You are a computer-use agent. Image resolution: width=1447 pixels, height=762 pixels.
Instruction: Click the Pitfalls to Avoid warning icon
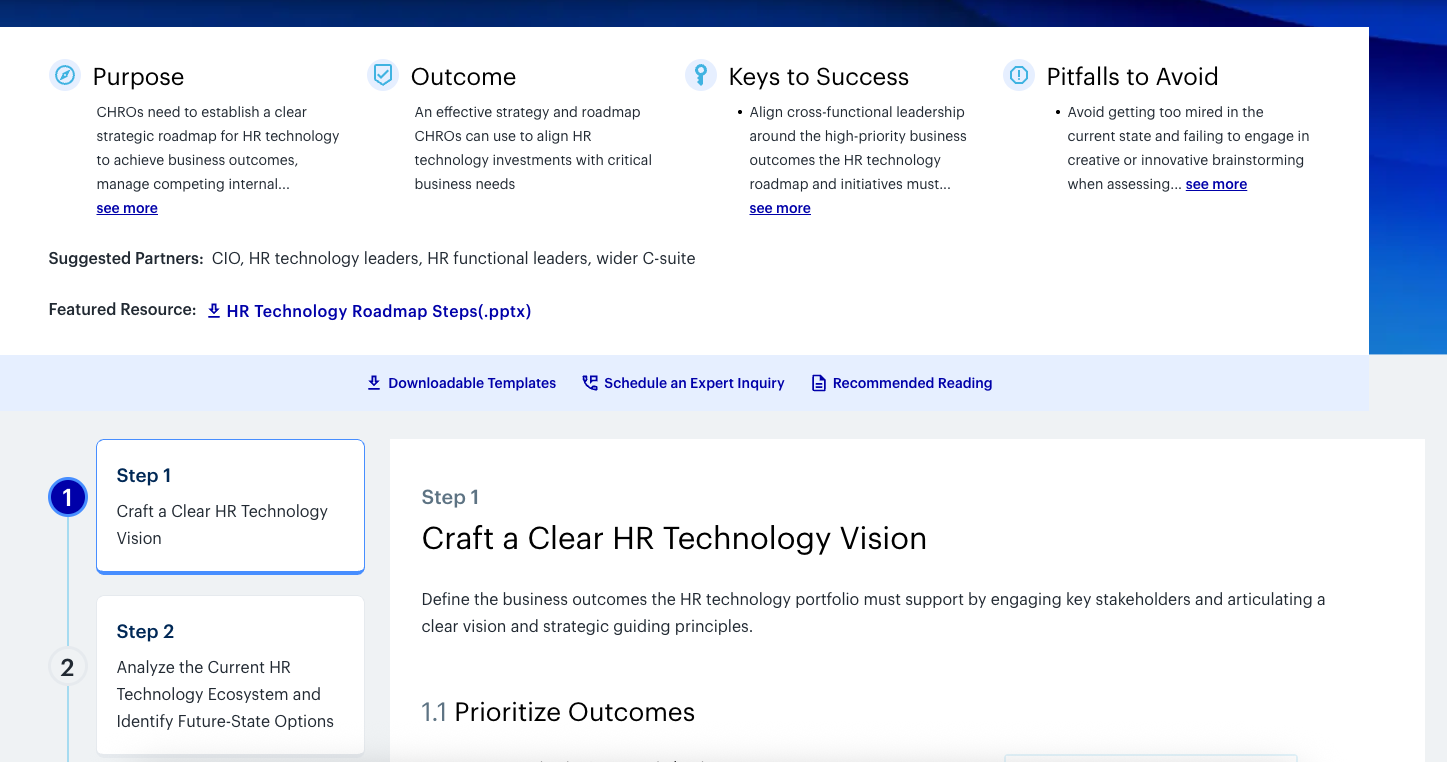1018,75
